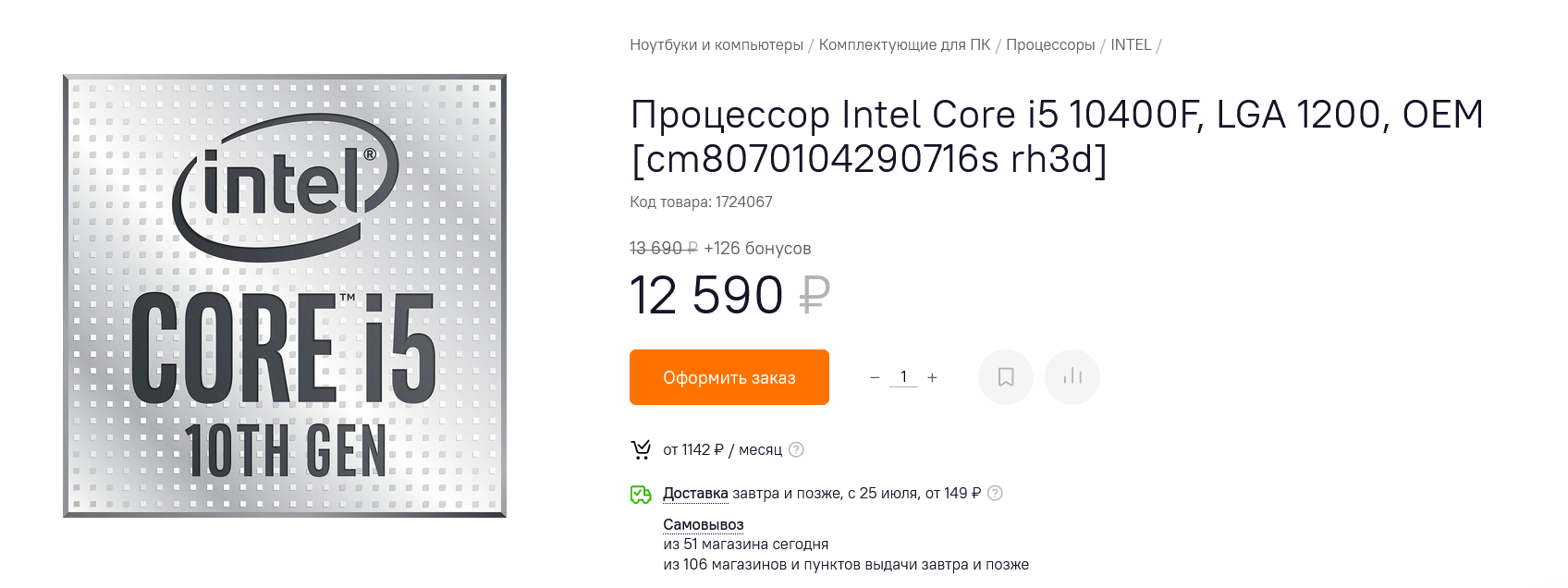The width and height of the screenshot is (1568, 588).
Task: Select the INTEL breadcrumb link
Action: click(1131, 44)
